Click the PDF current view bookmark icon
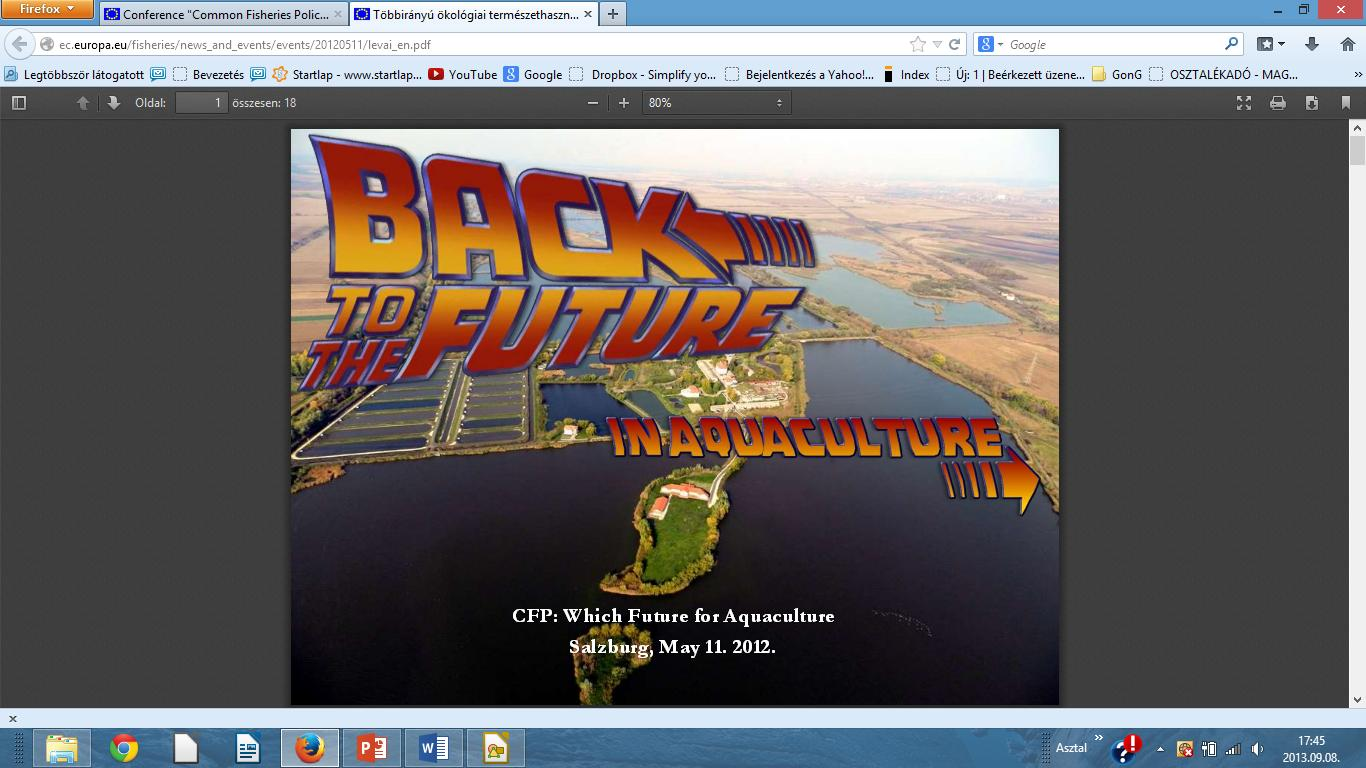This screenshot has height=768, width=1366. 1345,103
